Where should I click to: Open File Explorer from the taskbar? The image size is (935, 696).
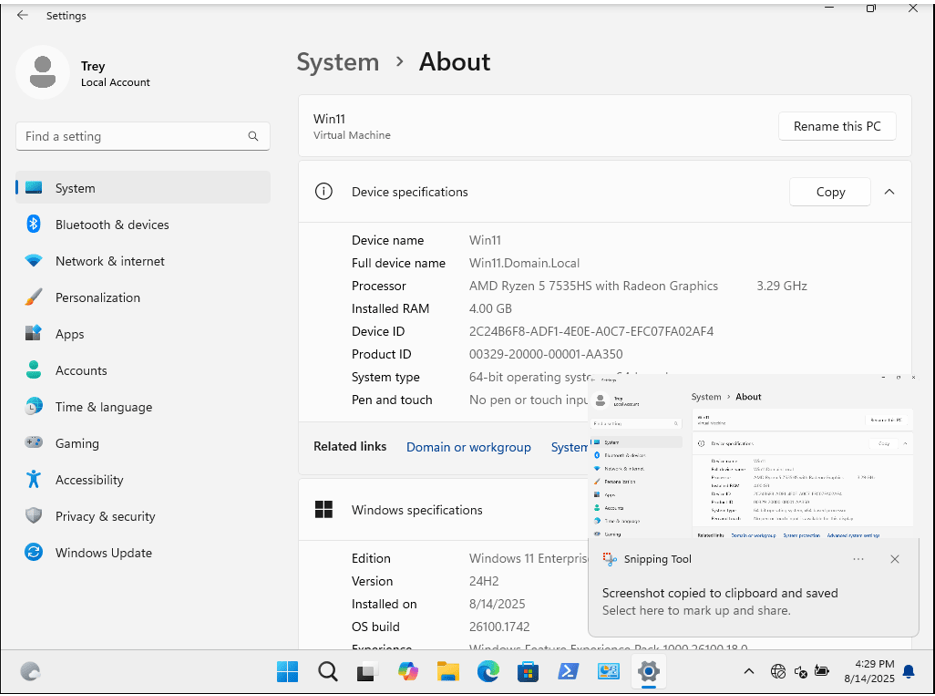448,671
